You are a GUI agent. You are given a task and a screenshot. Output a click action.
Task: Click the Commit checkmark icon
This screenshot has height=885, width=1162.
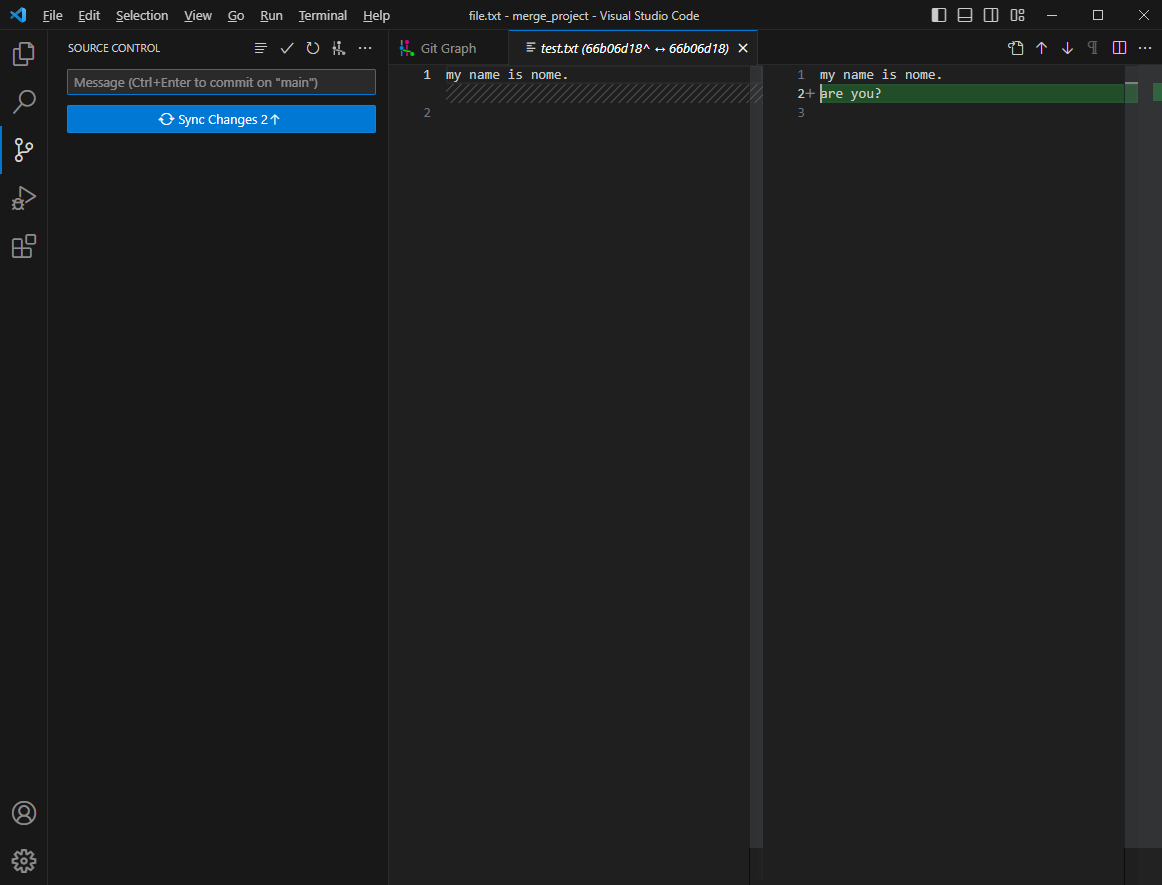[287, 48]
